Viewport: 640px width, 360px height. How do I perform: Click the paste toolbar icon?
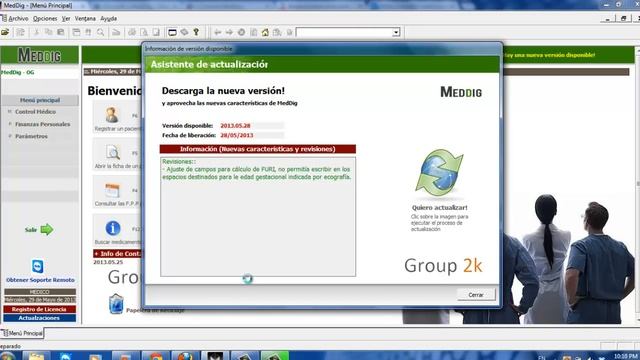pyautogui.click(x=61, y=32)
